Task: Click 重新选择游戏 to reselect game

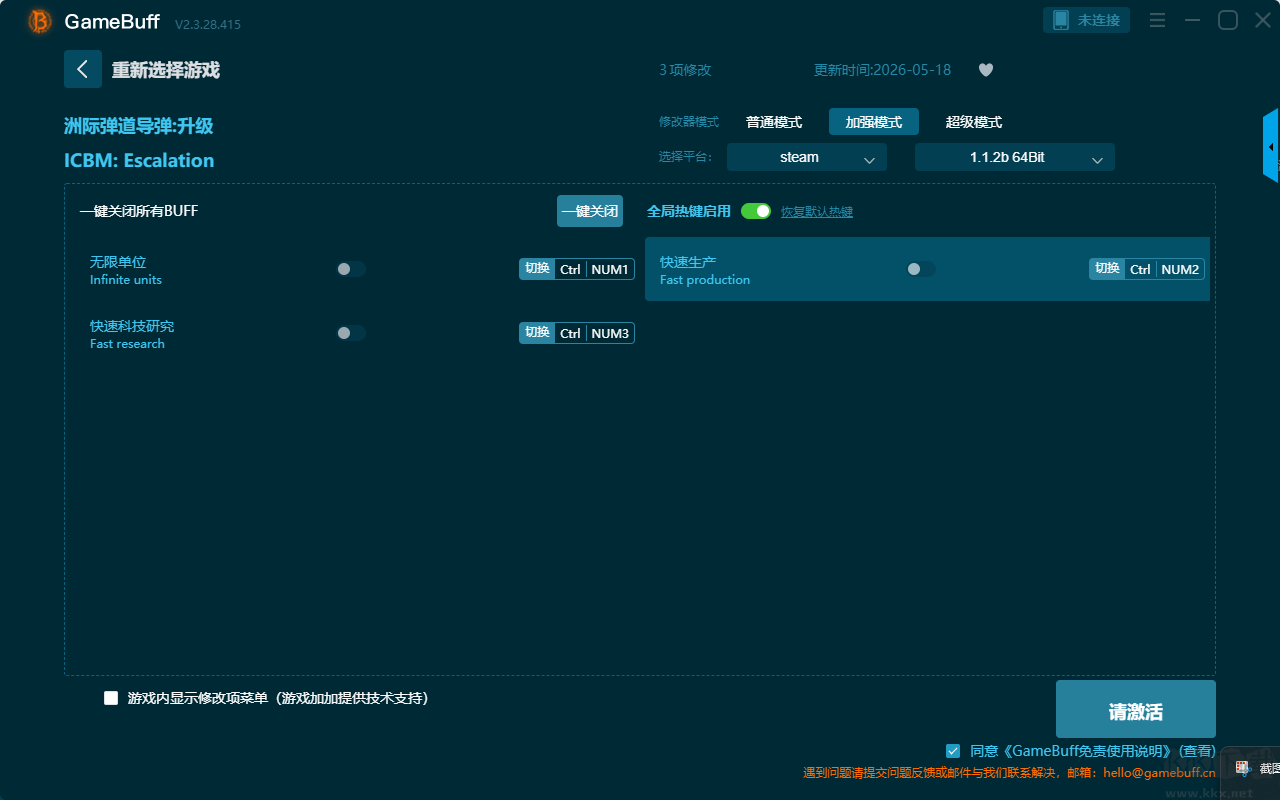Action: (x=166, y=70)
